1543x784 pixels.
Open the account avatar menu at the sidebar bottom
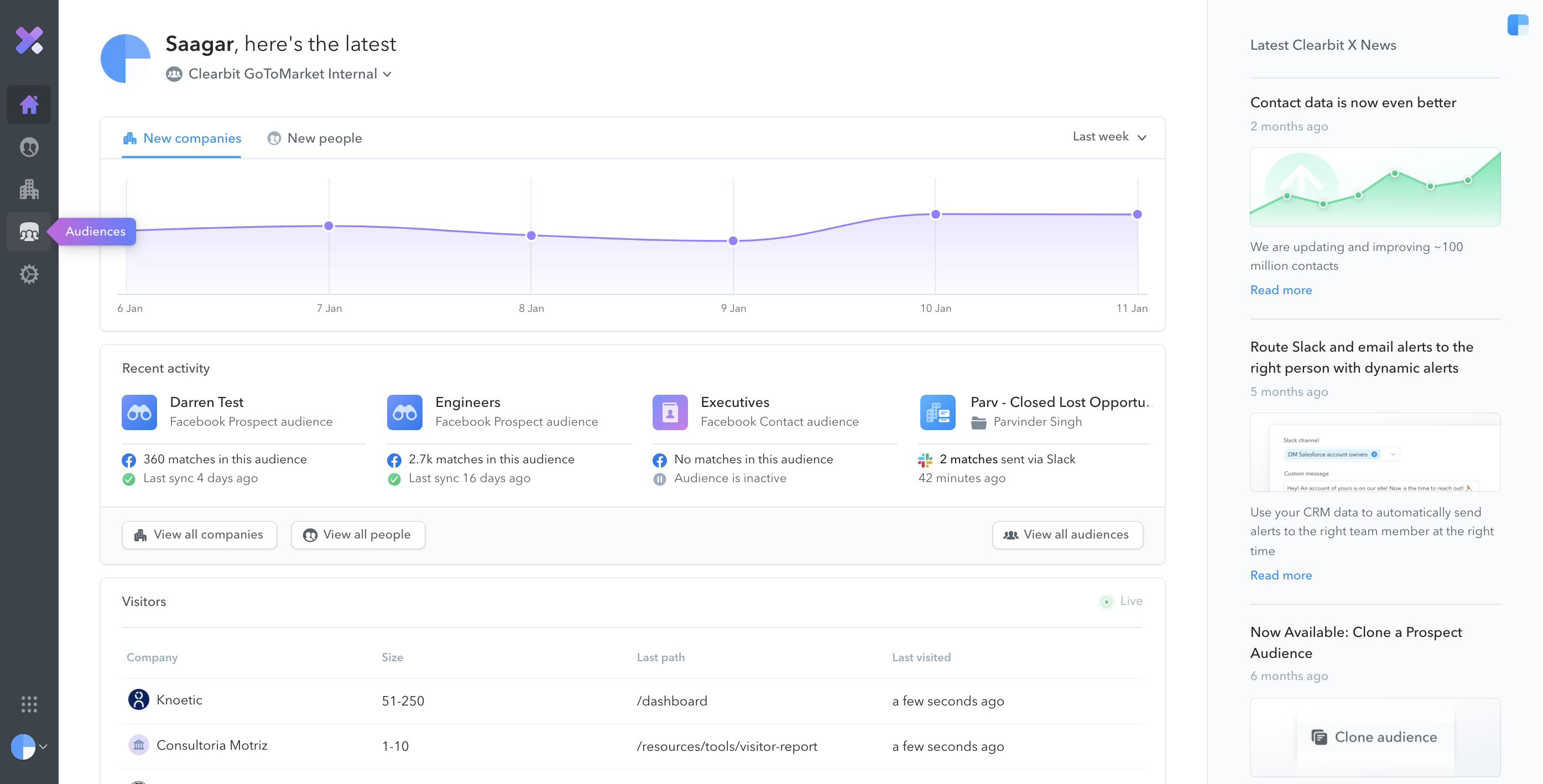tap(29, 747)
